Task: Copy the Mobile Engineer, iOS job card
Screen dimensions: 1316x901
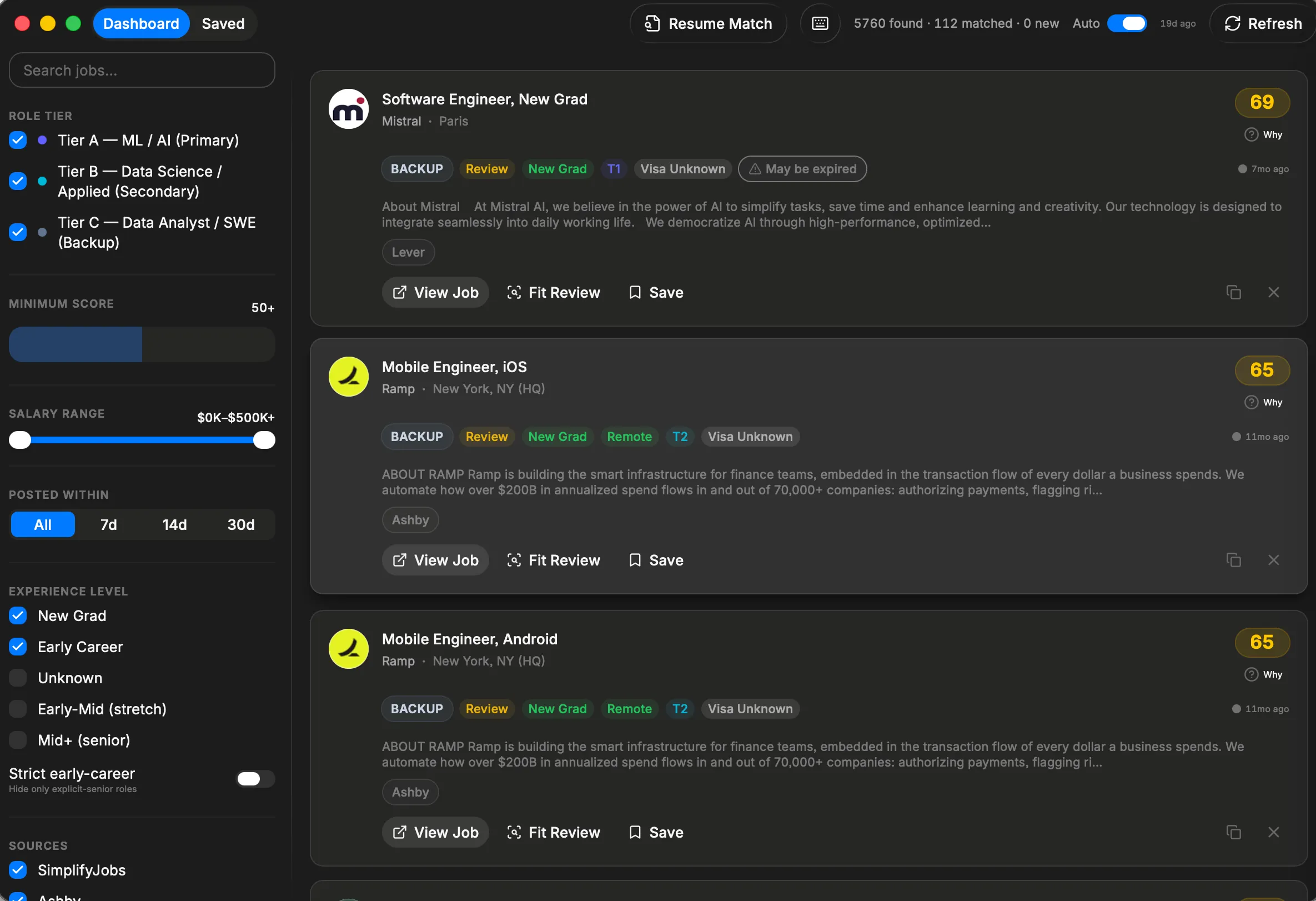Action: [1233, 560]
